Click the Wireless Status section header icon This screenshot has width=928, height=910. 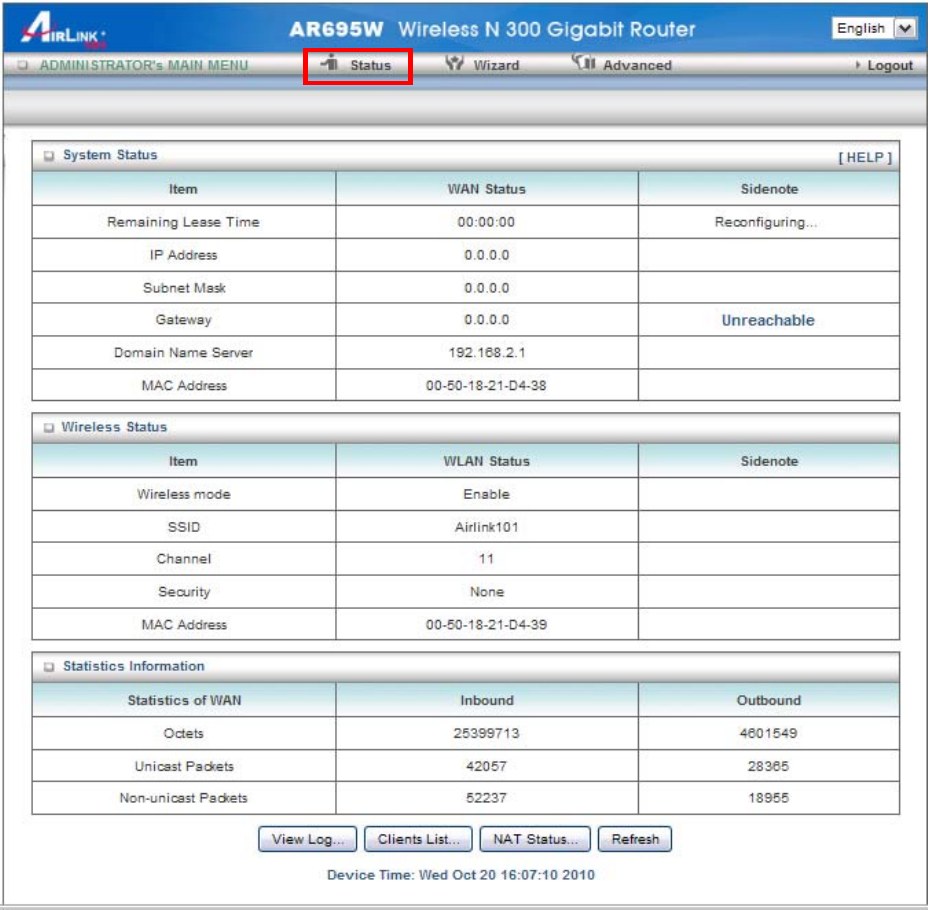[x=47, y=428]
